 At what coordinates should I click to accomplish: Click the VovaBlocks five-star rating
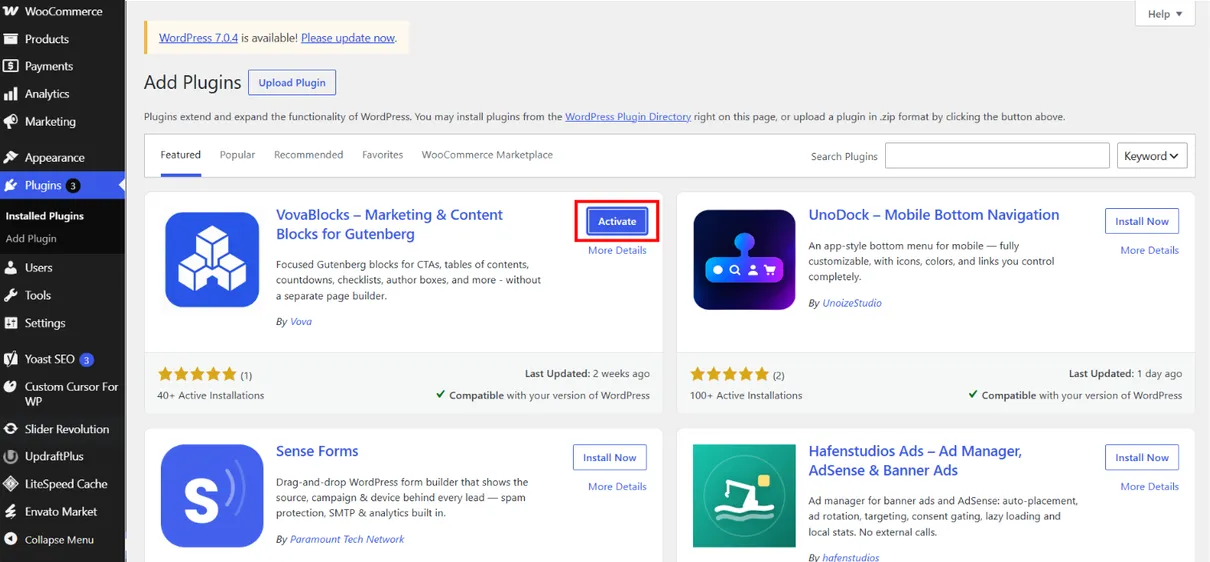pyautogui.click(x=197, y=375)
